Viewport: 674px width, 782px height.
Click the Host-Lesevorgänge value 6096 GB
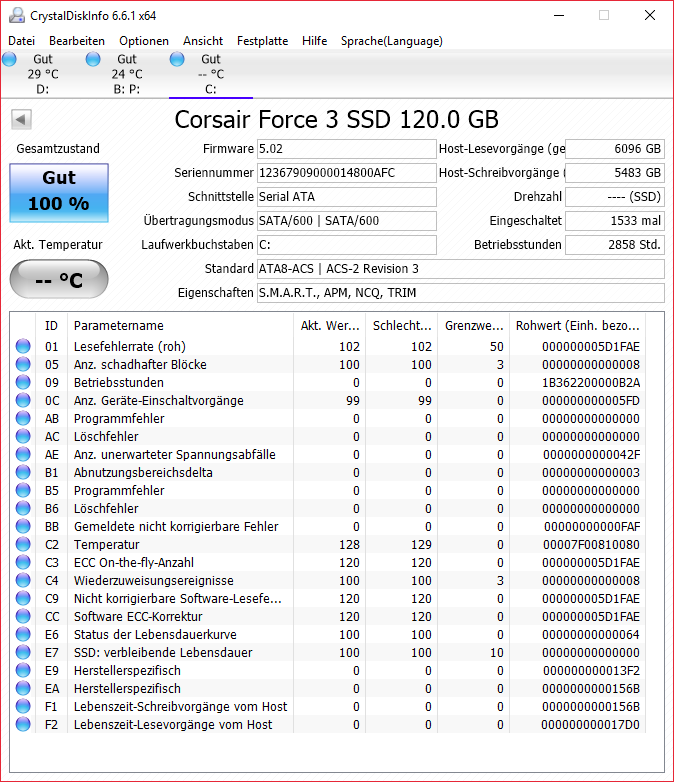615,149
